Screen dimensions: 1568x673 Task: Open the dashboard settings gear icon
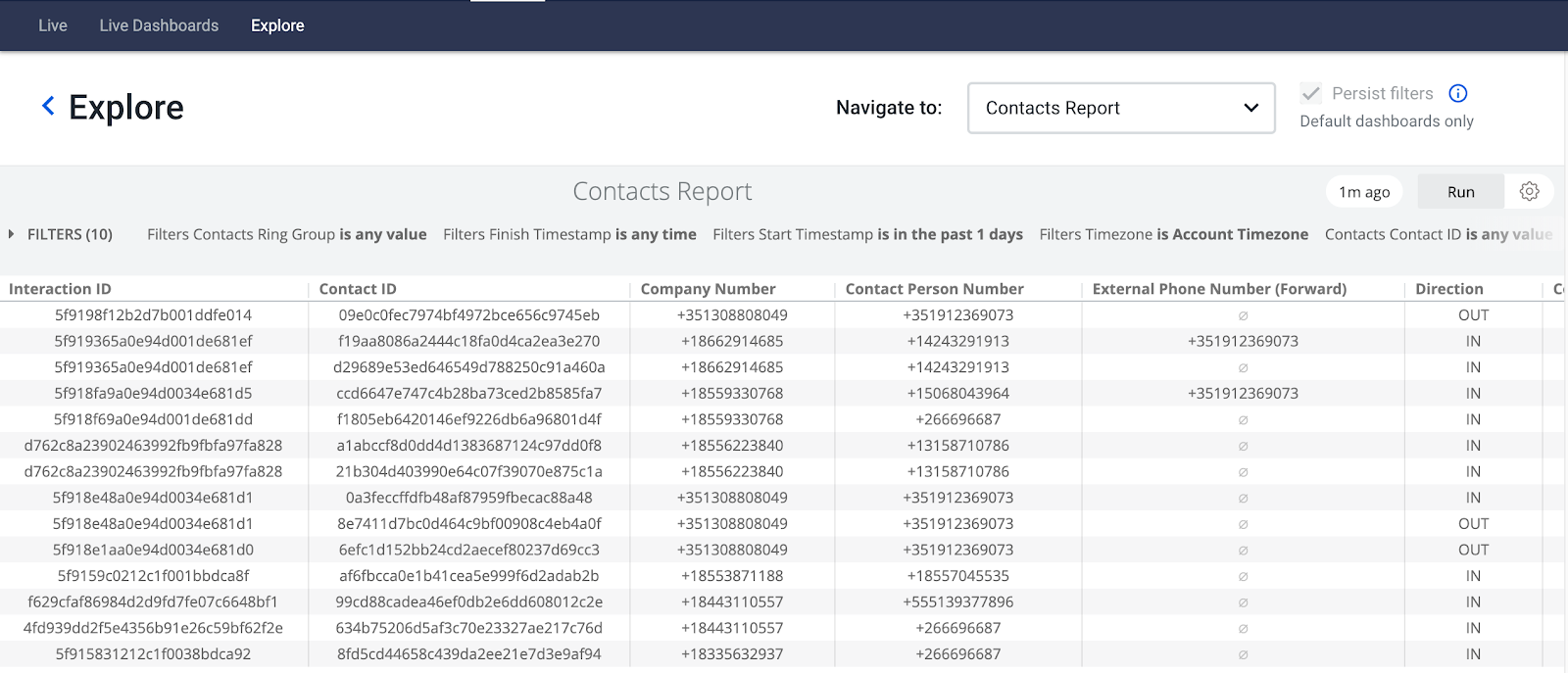click(1529, 191)
